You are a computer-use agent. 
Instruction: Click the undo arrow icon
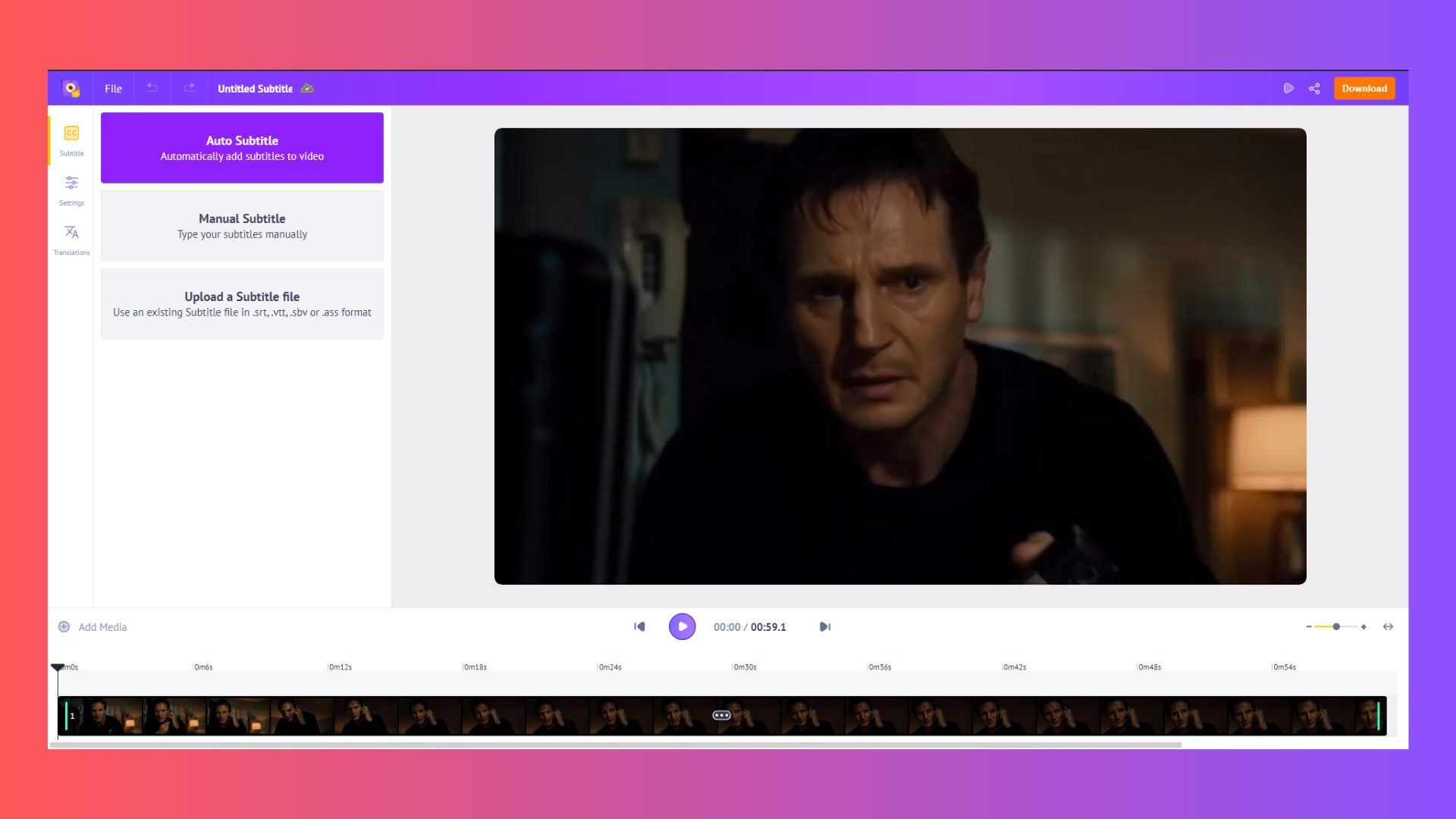point(152,88)
